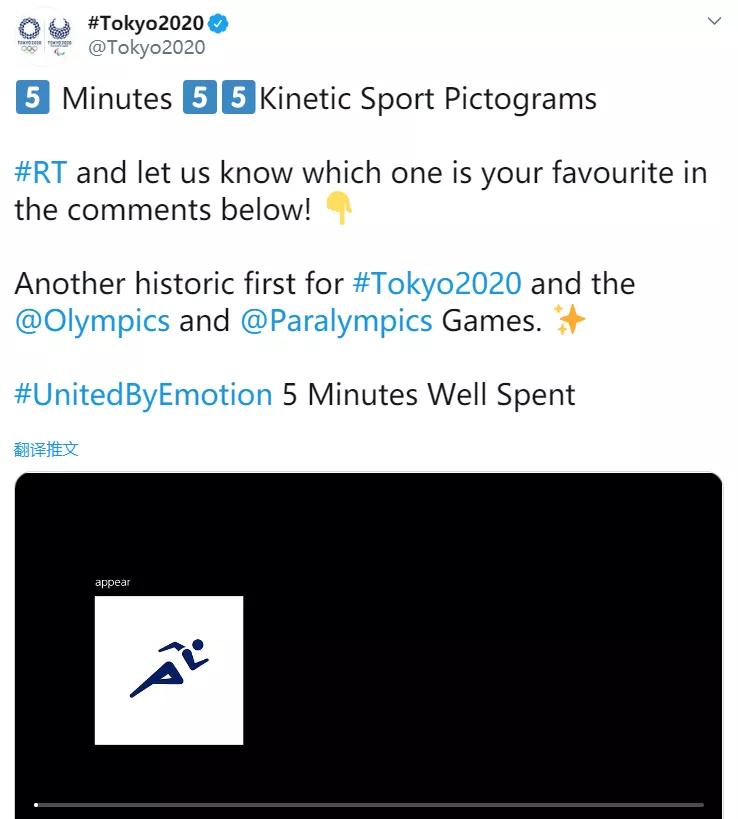Viewport: 738px width, 819px height.
Task: Click the @Tokyo2020 handle under the name
Action: [146, 47]
